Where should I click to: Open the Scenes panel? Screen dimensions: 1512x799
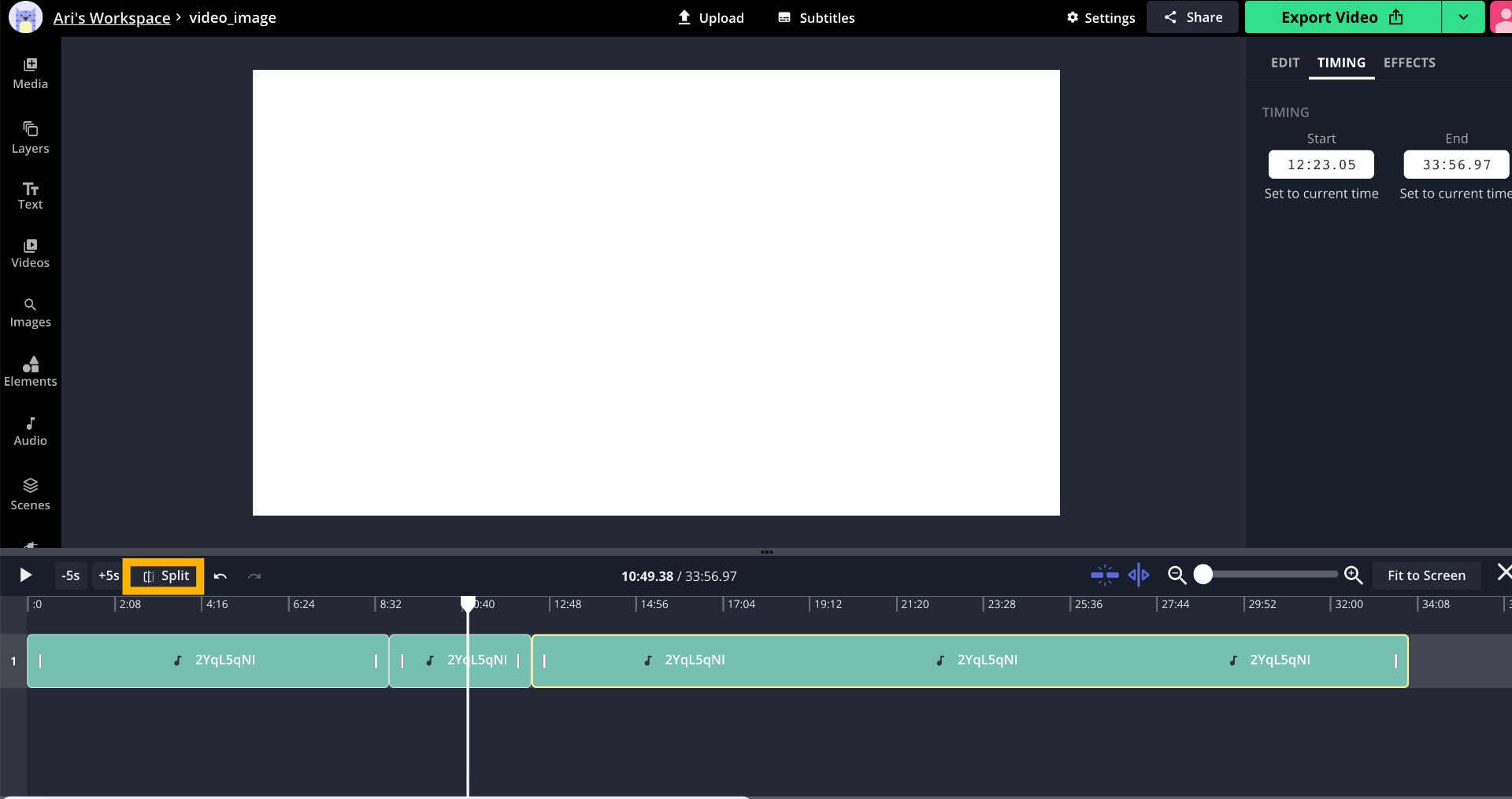coord(30,494)
